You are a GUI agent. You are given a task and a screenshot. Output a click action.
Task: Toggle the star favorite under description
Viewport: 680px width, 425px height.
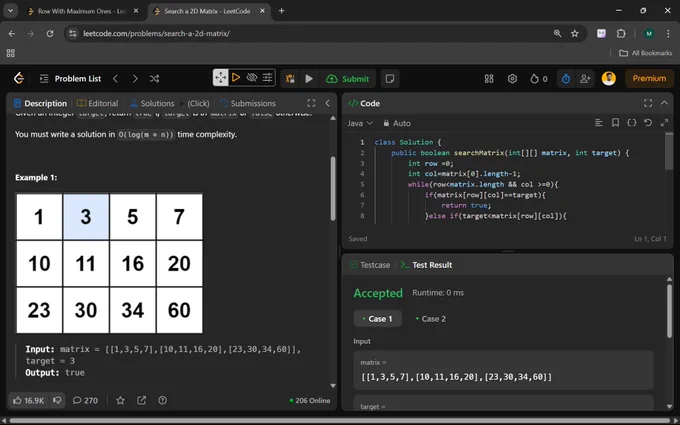click(x=120, y=400)
